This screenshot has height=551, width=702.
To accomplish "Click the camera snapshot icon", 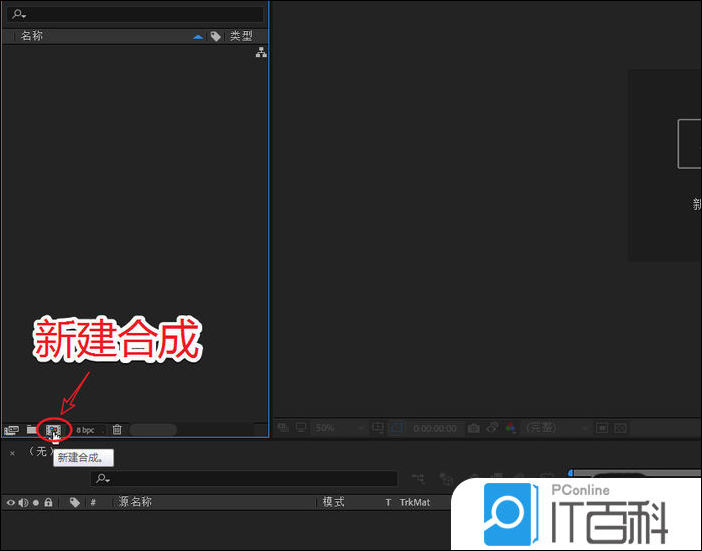I will tap(473, 428).
